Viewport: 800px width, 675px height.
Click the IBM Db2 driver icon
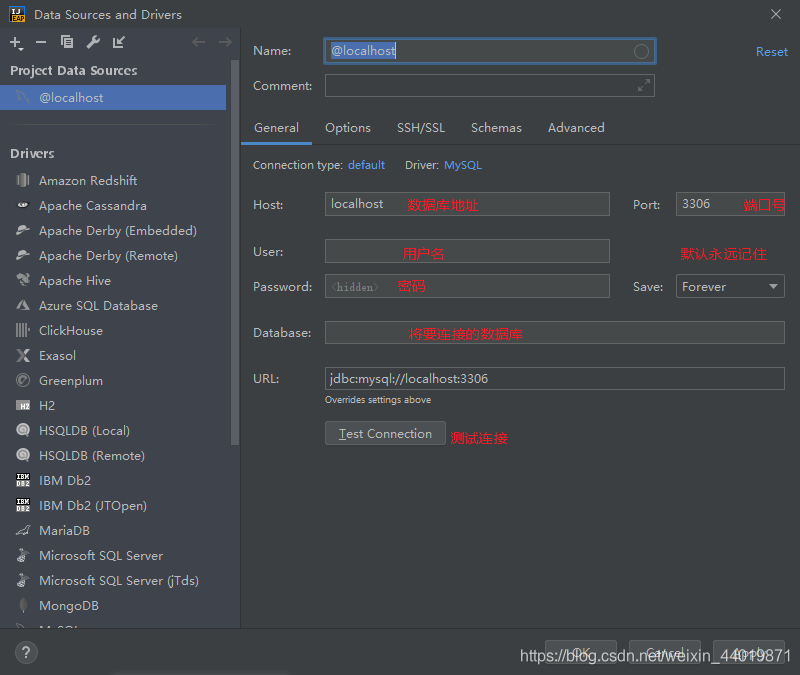pyautogui.click(x=23, y=480)
